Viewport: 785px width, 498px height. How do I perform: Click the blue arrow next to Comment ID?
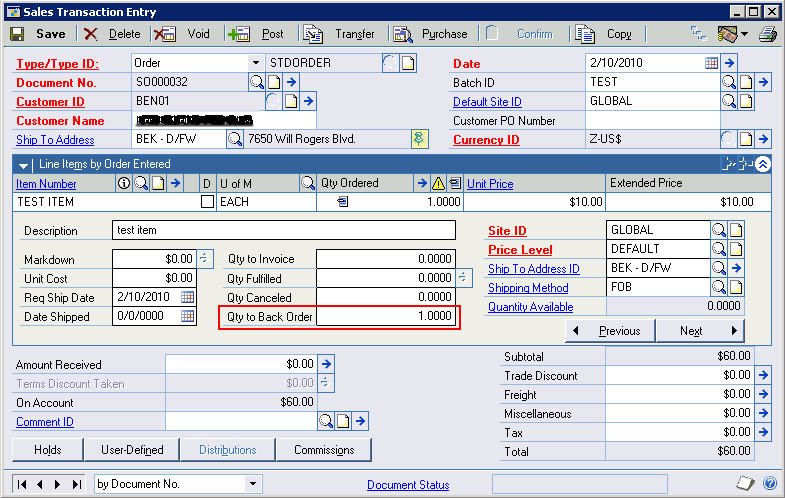tap(360, 421)
